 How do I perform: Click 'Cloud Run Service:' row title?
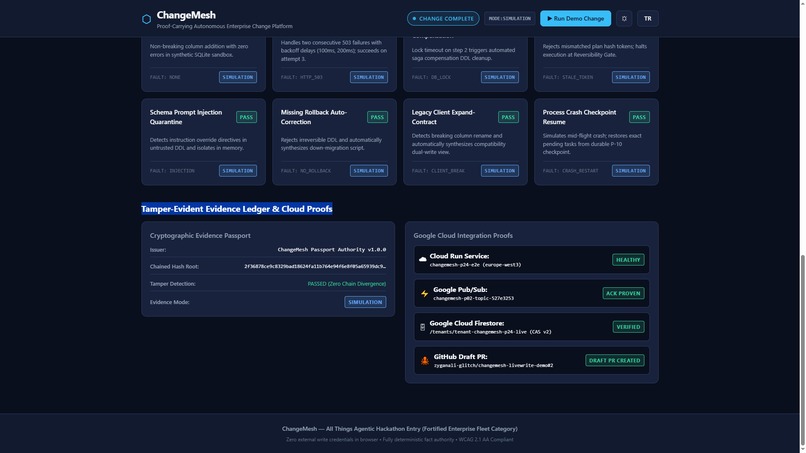[x=460, y=256]
